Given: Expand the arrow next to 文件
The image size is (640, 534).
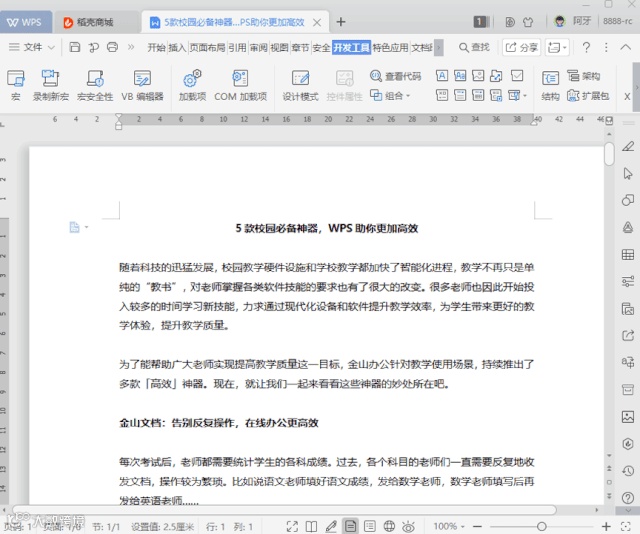Looking at the screenshot, I should tap(51, 47).
